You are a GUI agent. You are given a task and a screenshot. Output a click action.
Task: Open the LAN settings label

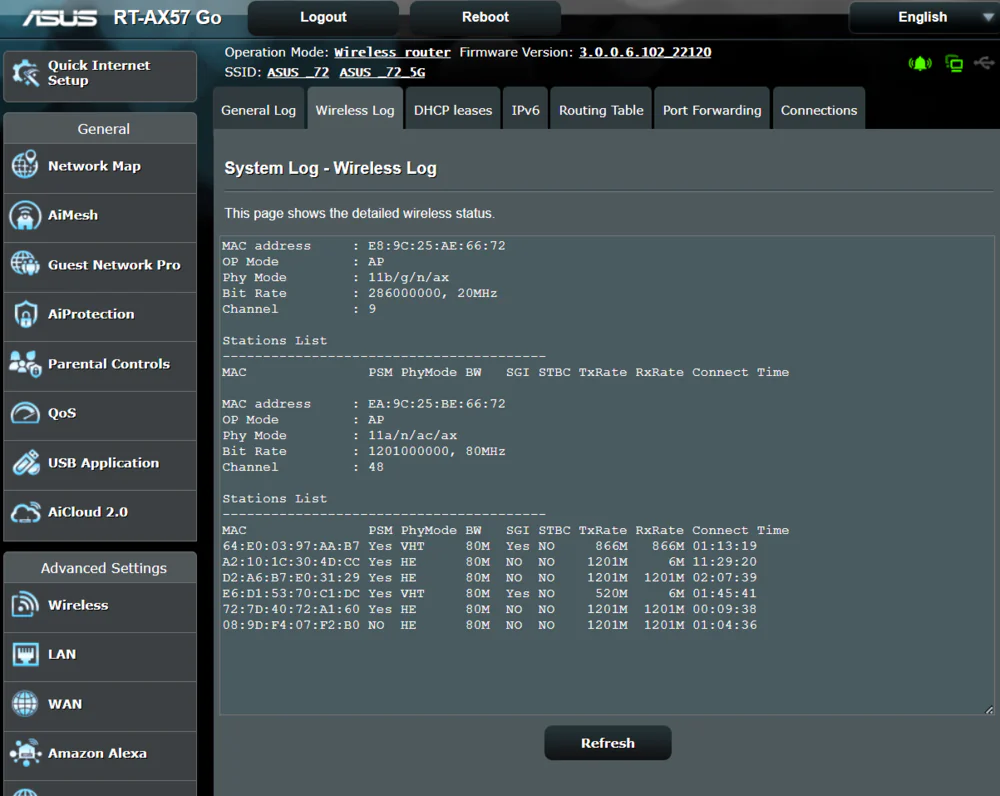pos(62,654)
